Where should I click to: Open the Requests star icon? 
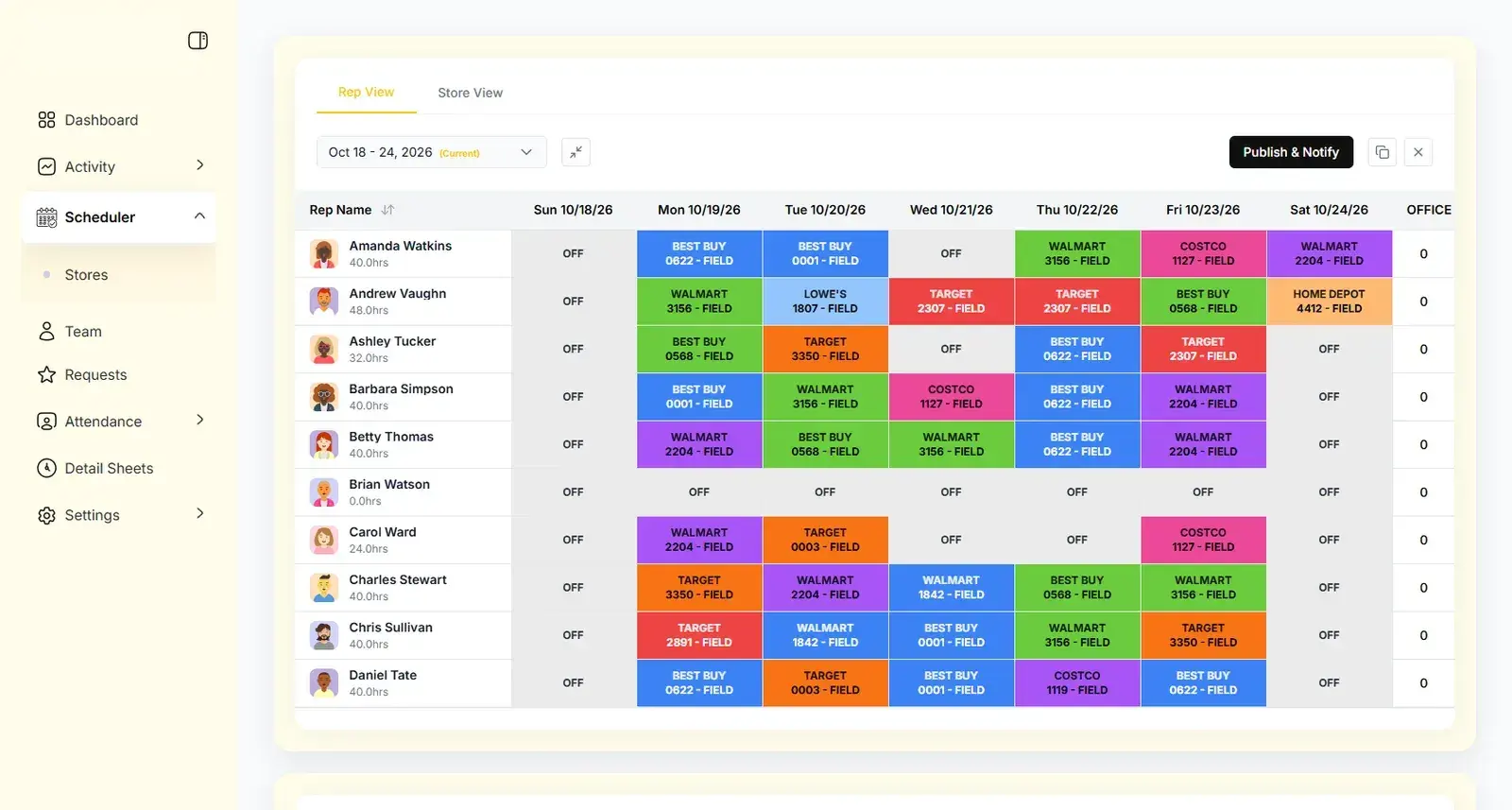click(46, 375)
